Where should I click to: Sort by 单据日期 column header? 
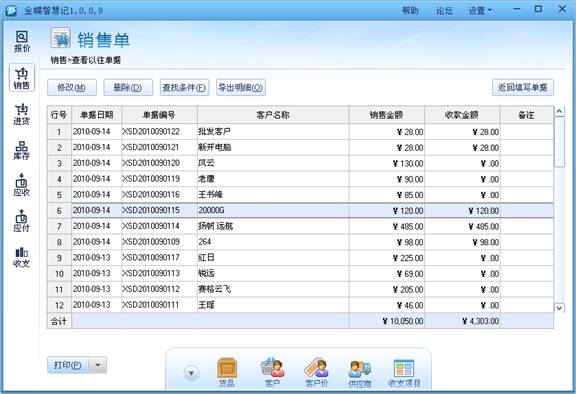(97, 115)
